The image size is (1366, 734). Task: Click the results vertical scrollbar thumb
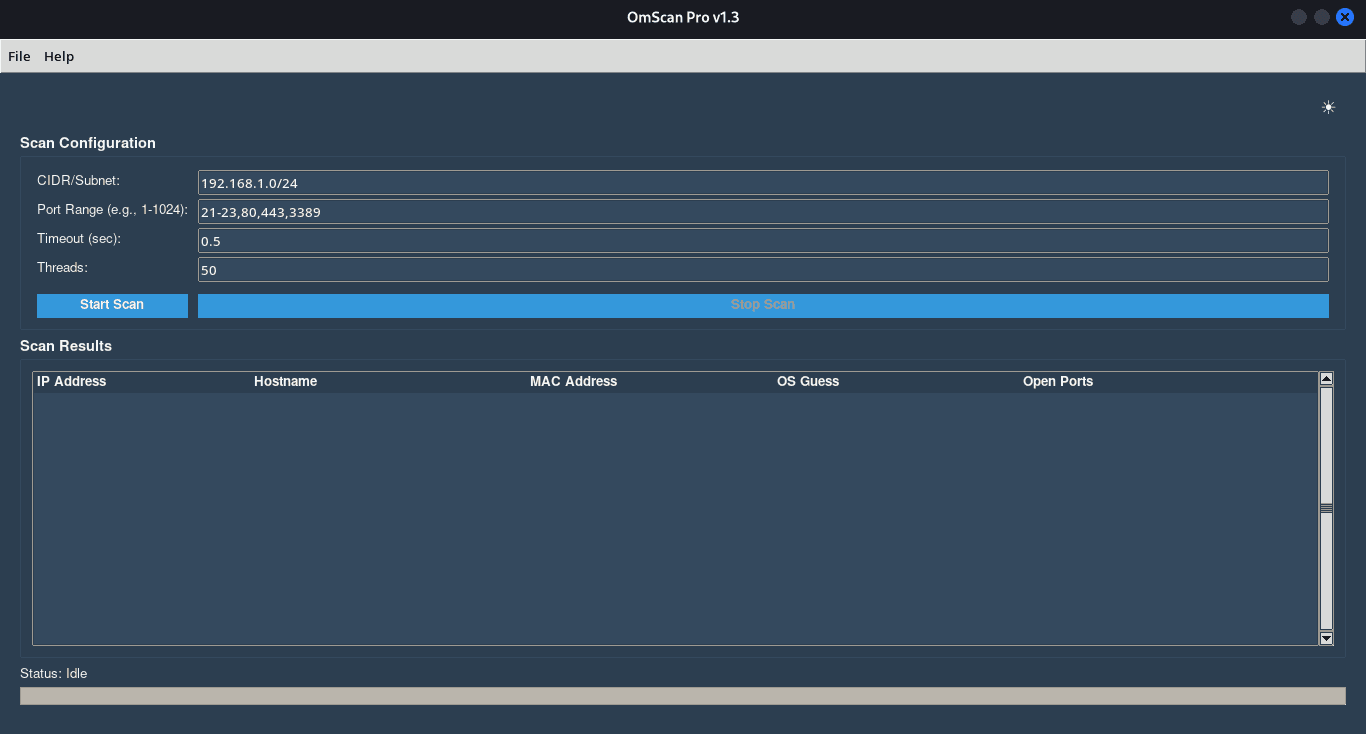(x=1327, y=508)
